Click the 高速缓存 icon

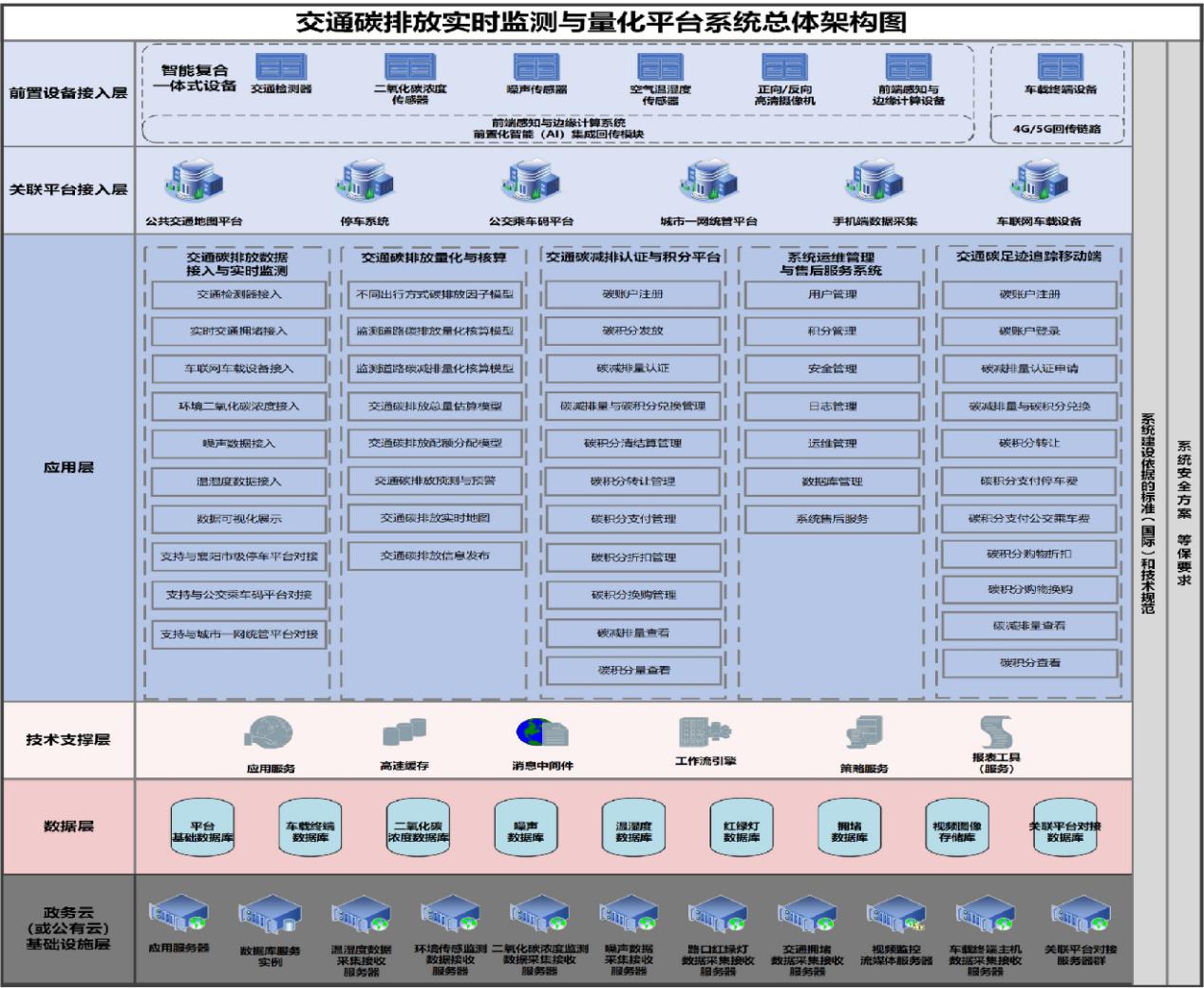click(x=404, y=733)
